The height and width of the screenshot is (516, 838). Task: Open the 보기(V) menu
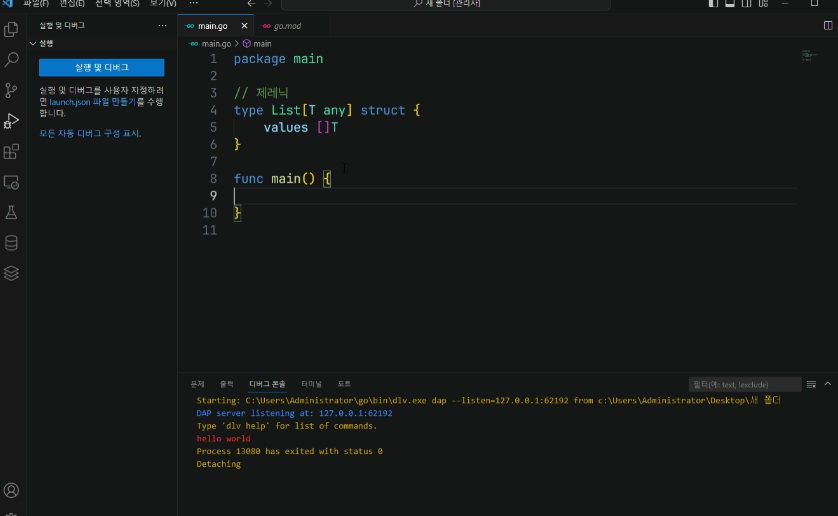(163, 3)
